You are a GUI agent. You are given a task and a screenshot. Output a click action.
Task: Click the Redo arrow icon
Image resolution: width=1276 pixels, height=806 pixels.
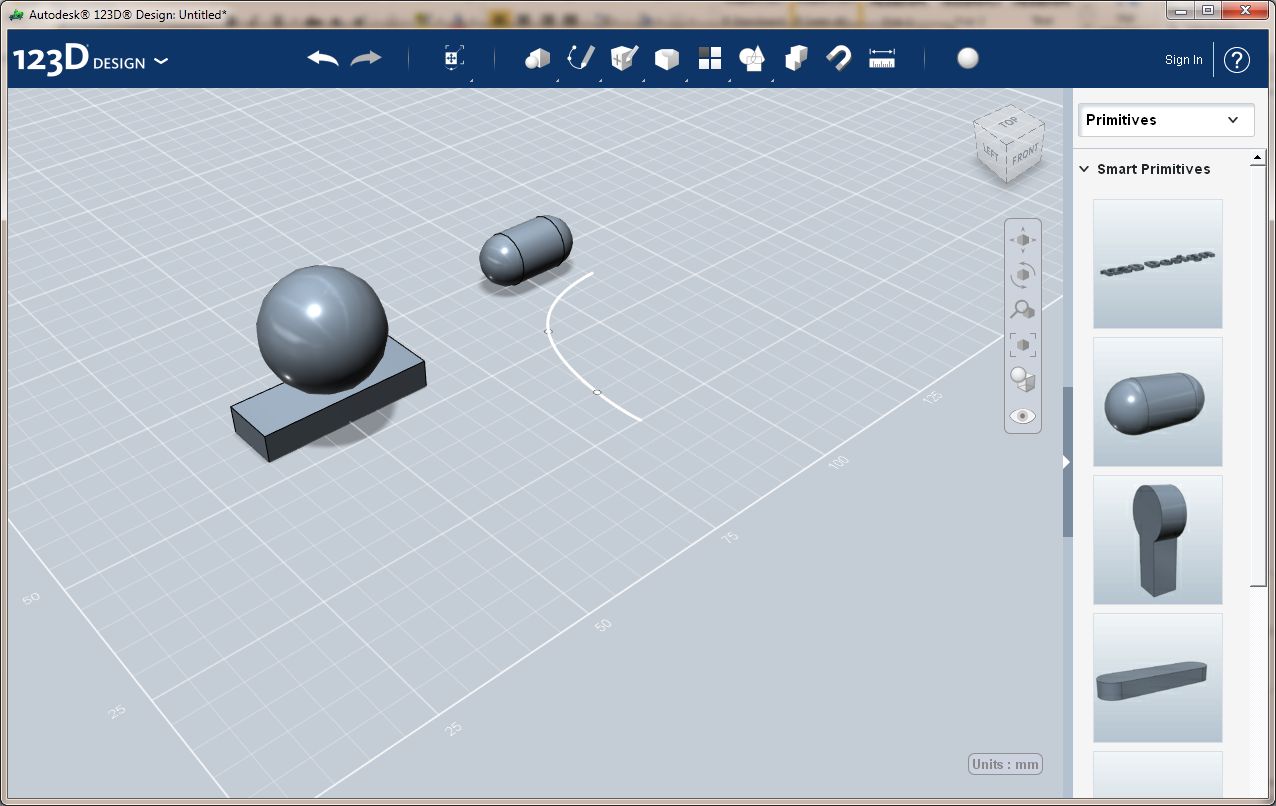point(366,59)
